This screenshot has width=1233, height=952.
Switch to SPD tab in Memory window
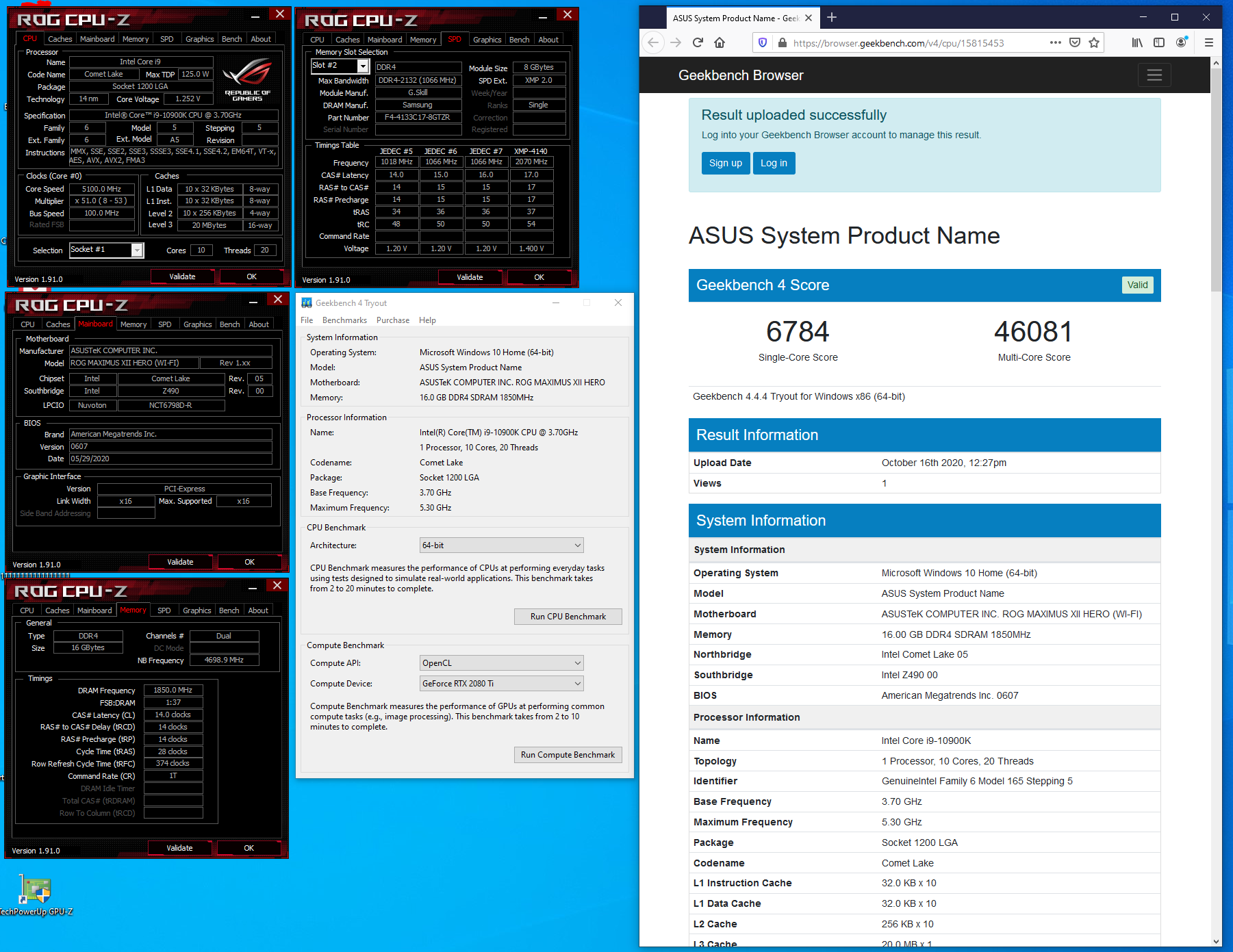[164, 610]
